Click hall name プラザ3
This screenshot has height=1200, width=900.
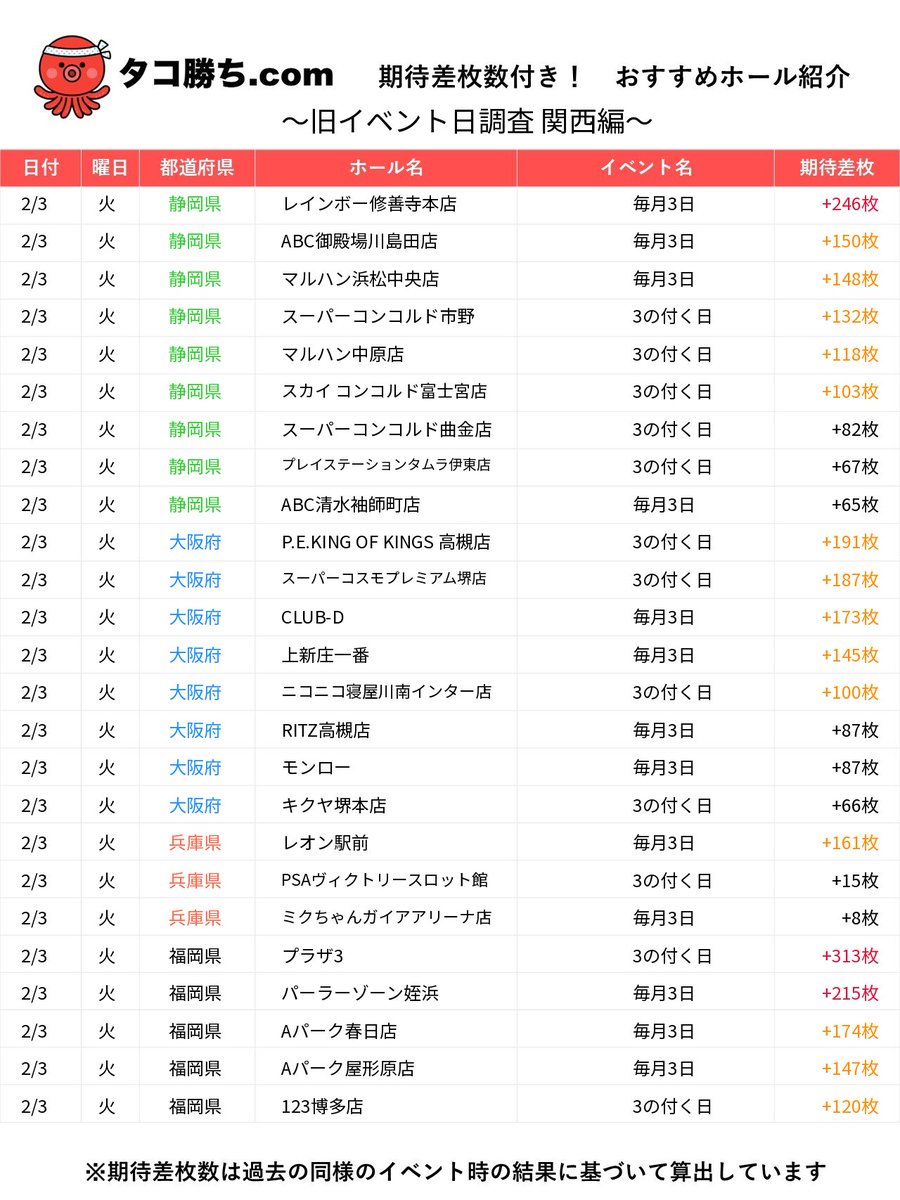(x=312, y=956)
